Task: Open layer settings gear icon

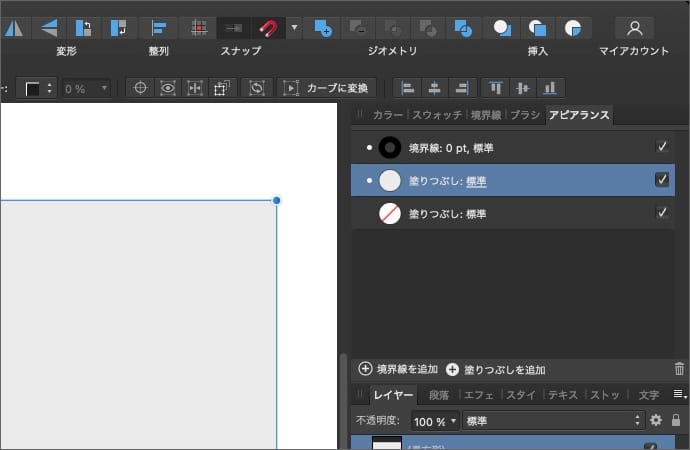Action: coord(656,421)
